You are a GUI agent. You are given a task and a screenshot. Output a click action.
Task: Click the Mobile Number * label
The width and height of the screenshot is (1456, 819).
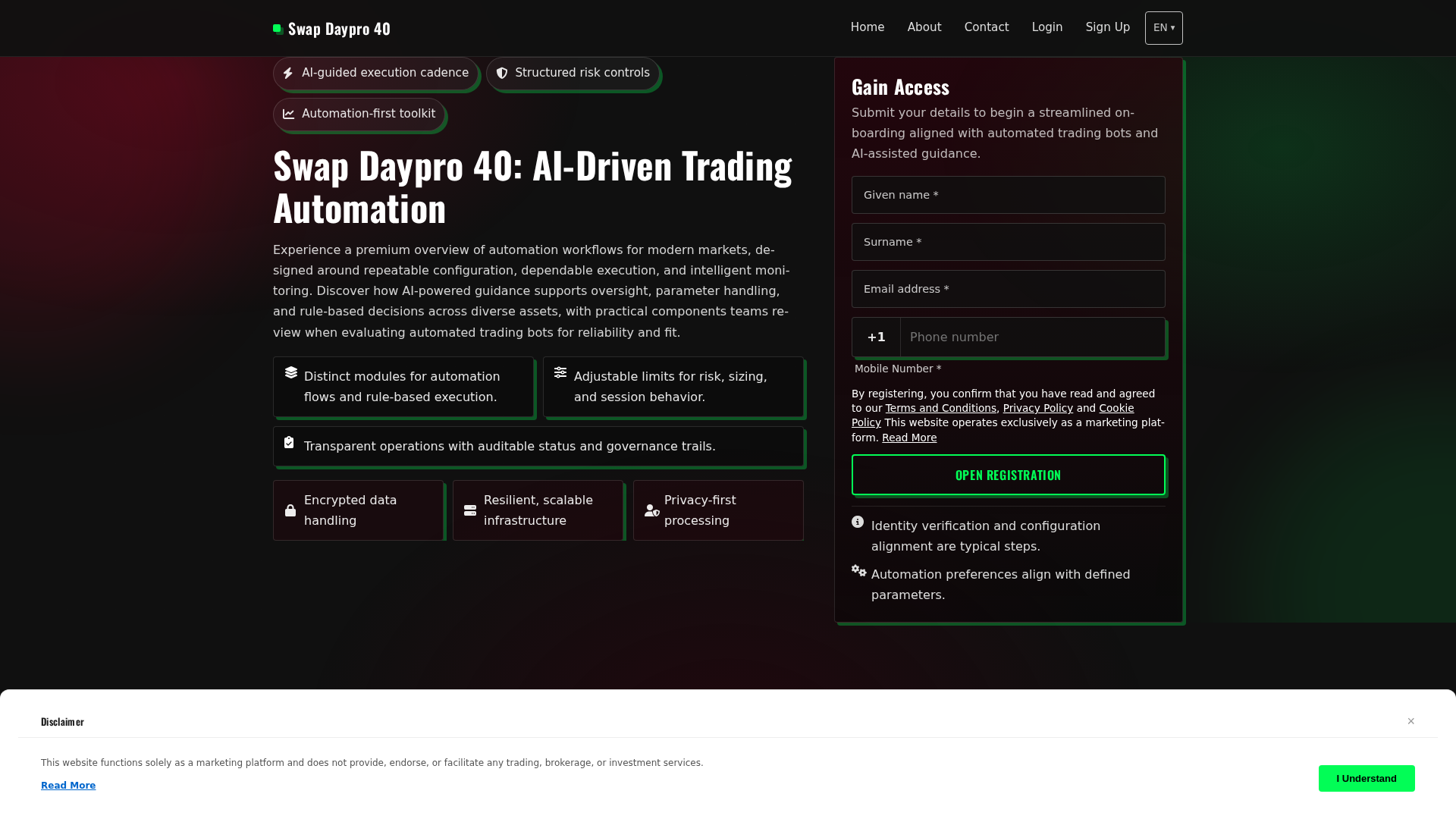(x=898, y=369)
